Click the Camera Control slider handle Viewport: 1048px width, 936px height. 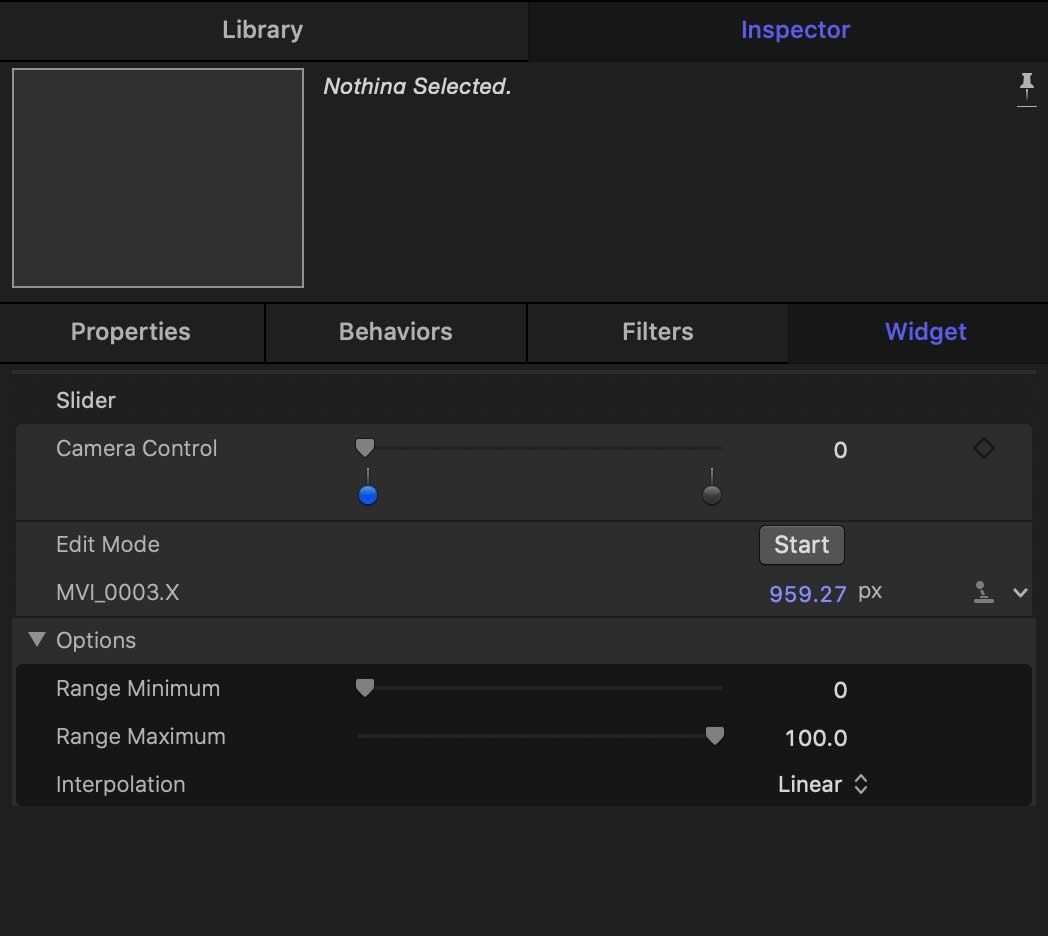pos(365,447)
